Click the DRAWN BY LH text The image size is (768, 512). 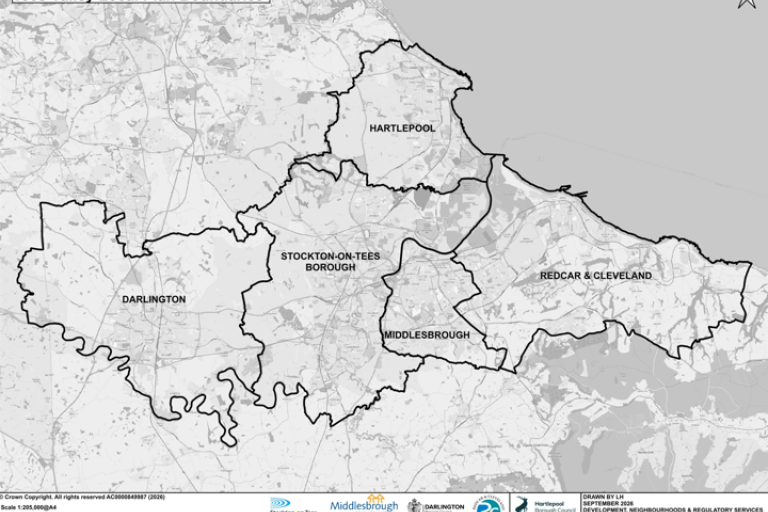[x=602, y=497]
